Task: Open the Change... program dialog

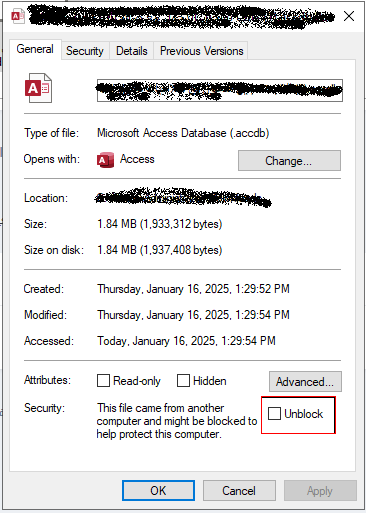Action: point(289,161)
